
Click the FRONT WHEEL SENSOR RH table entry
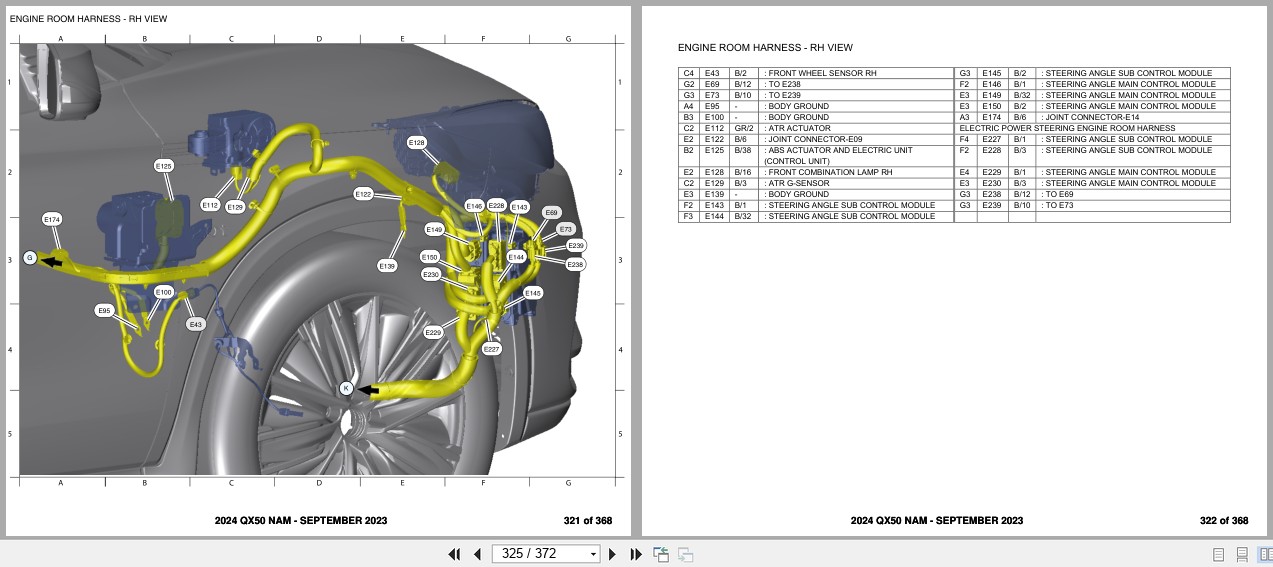820,73
